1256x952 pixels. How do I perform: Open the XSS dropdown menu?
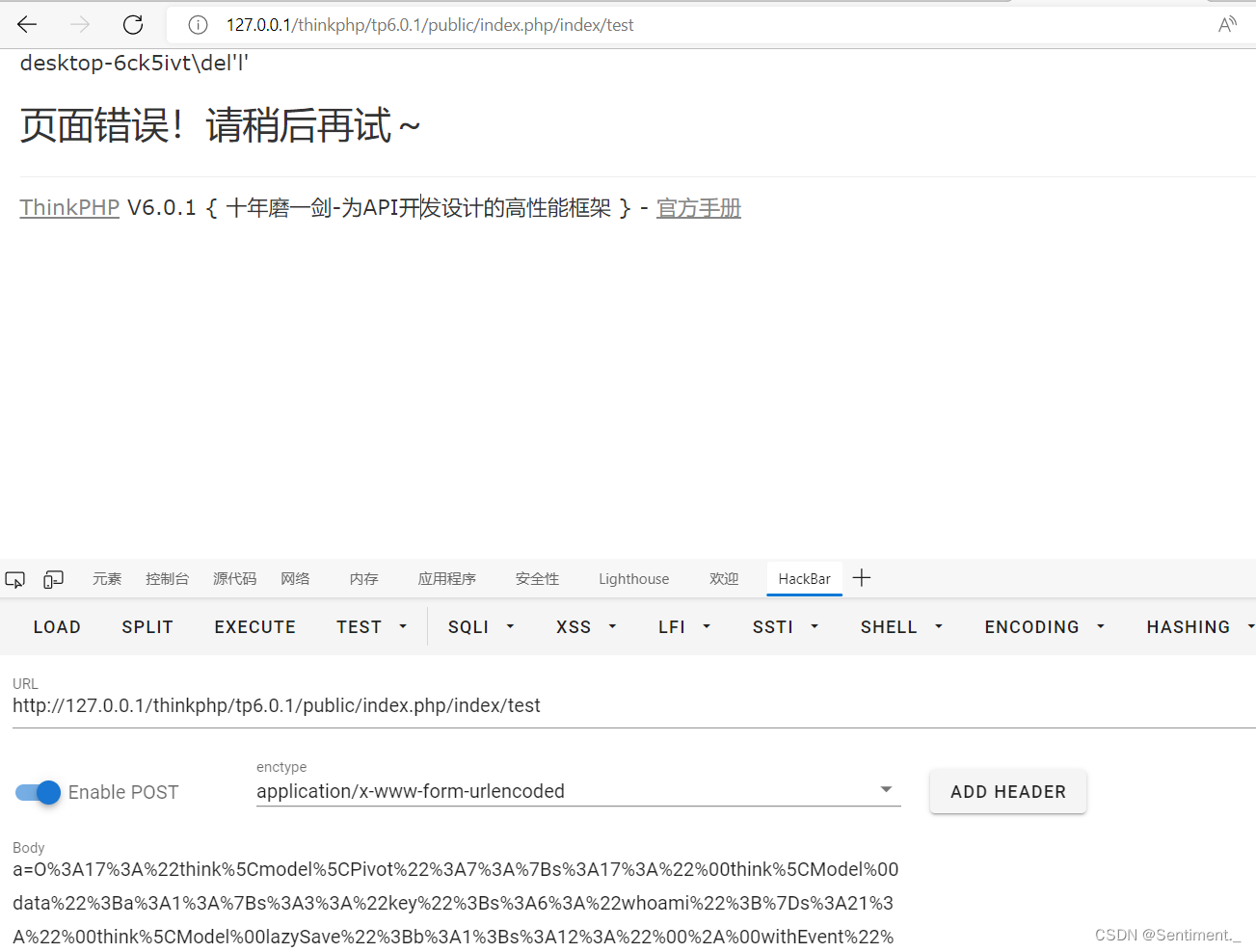(x=586, y=627)
